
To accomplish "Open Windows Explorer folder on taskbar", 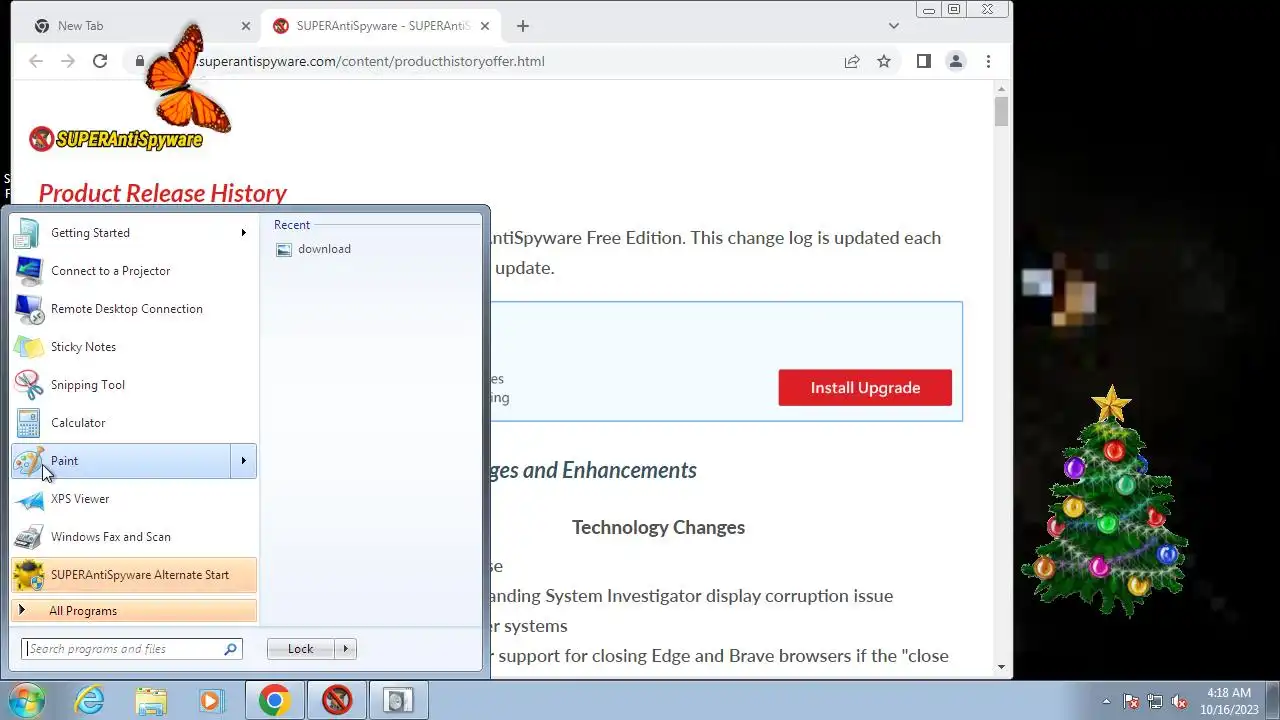I will [151, 700].
